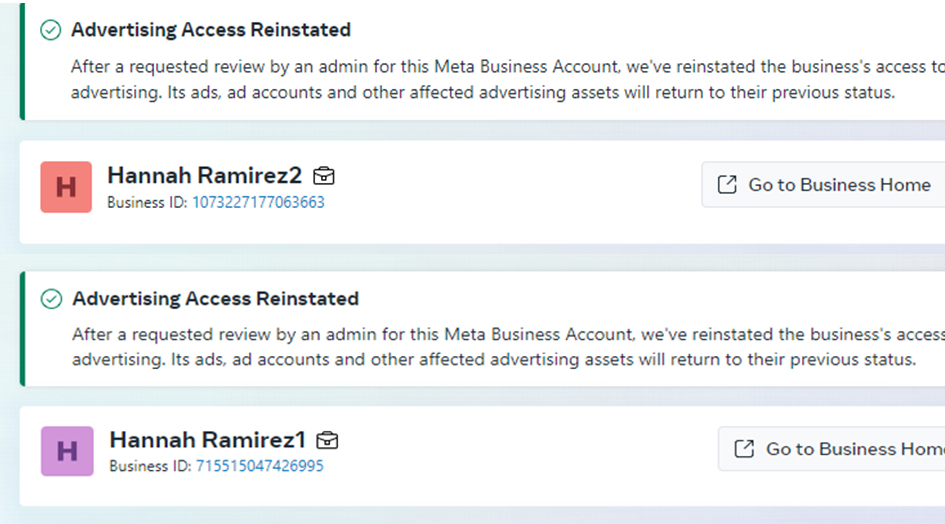Click the first Advertising Access Reinstated heading
Viewport: 945px width, 524px height.
pyautogui.click(x=211, y=30)
